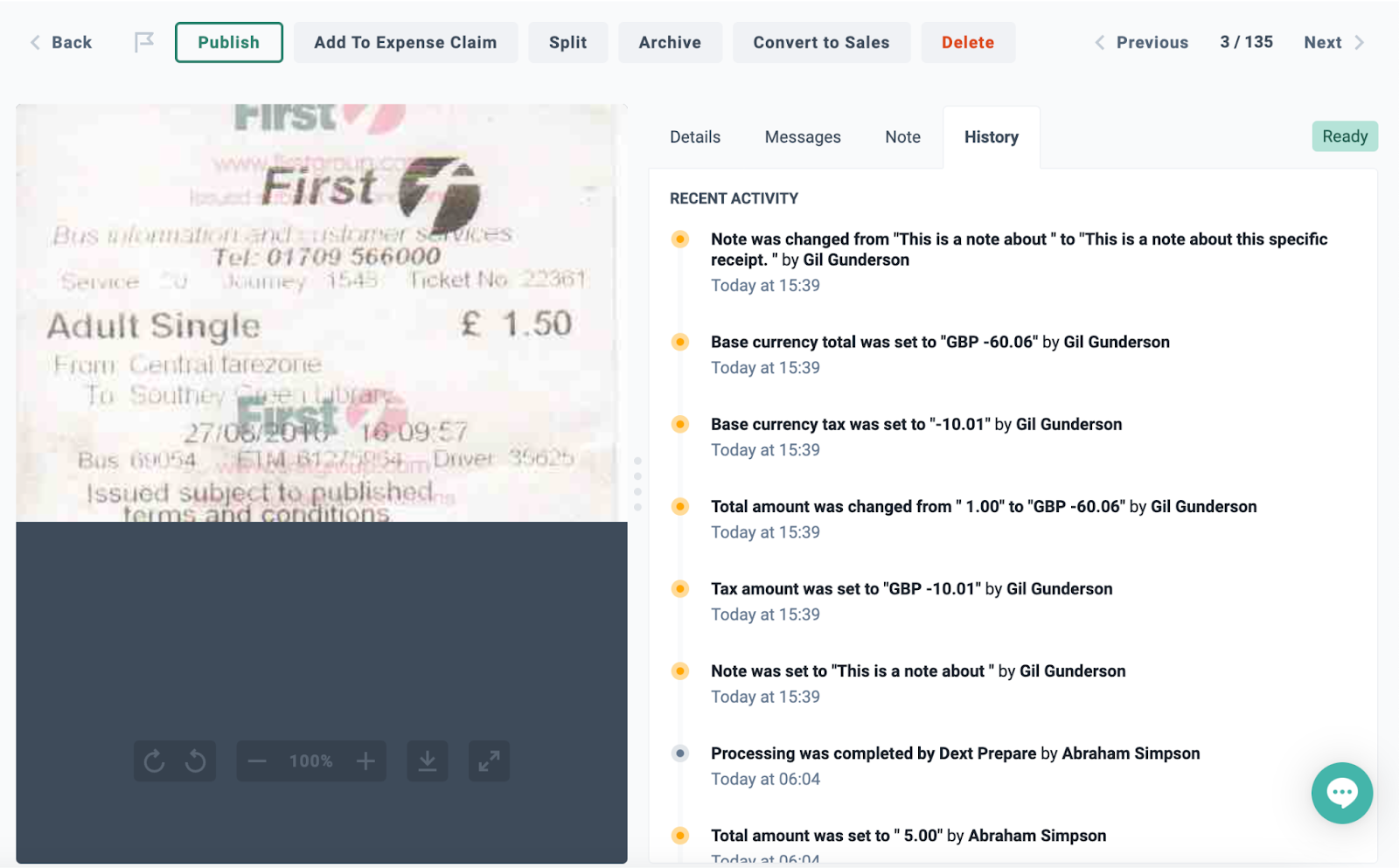Click 'Base currency tax was set' entry

(916, 424)
